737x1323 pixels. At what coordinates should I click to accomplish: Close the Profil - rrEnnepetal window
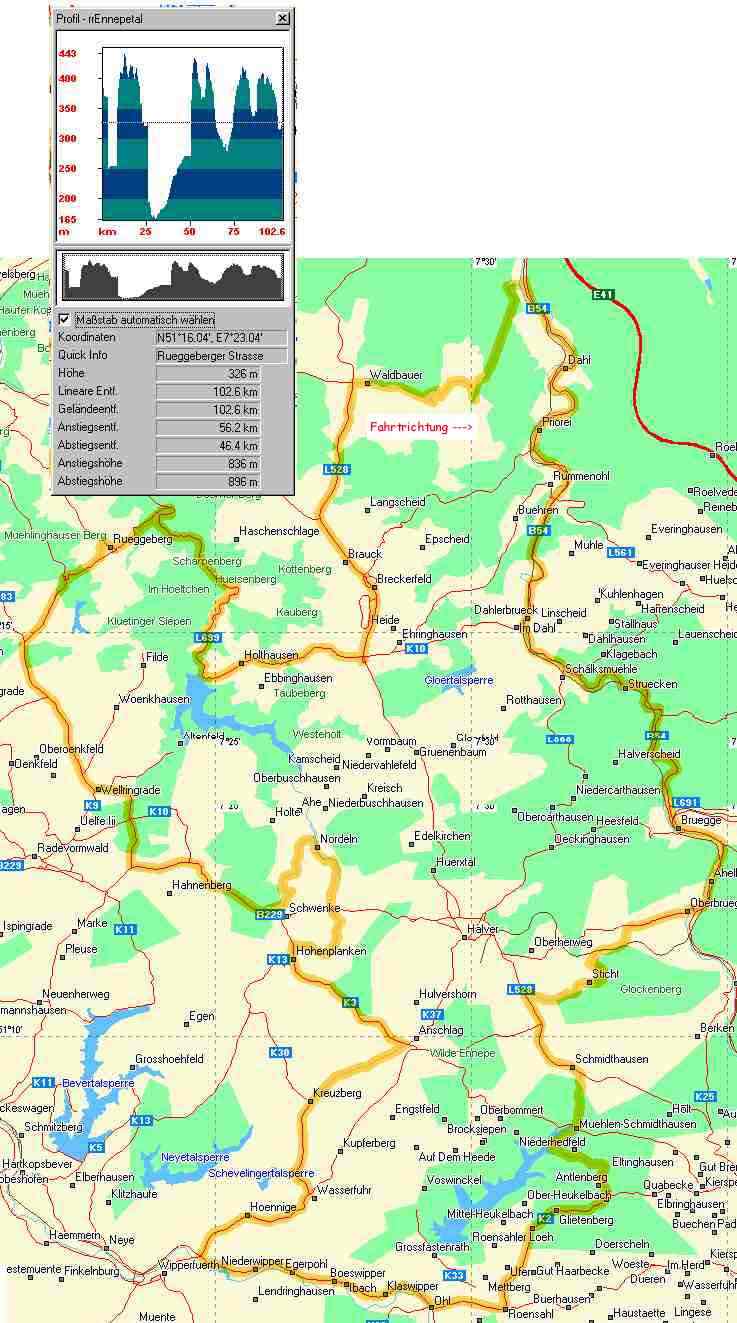coord(282,18)
